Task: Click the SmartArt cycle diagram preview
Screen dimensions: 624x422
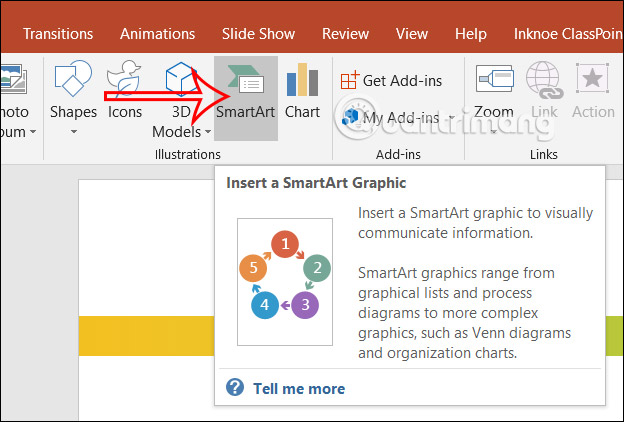Action: point(285,282)
